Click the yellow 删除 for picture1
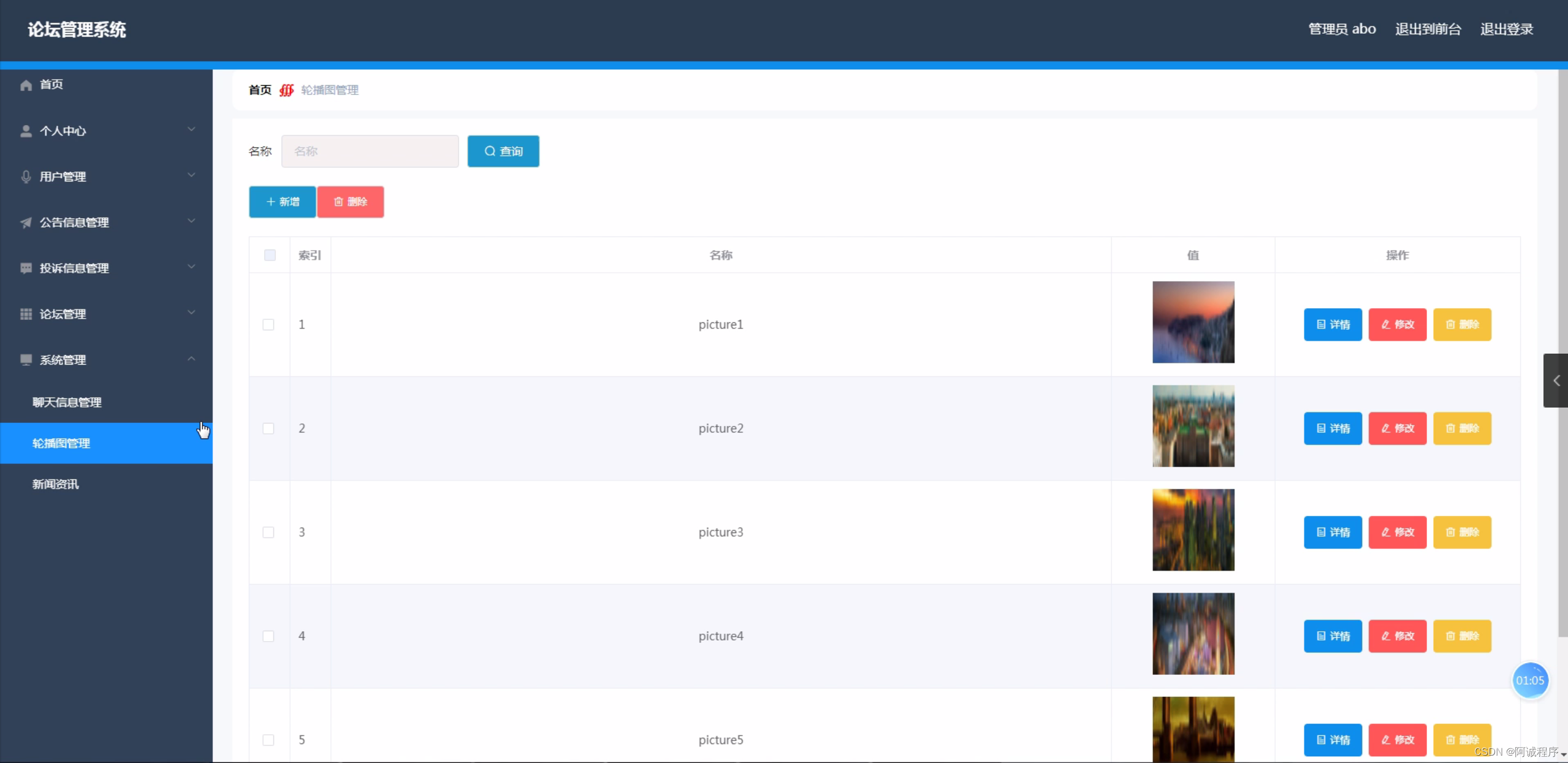1568x763 pixels. tap(1462, 324)
